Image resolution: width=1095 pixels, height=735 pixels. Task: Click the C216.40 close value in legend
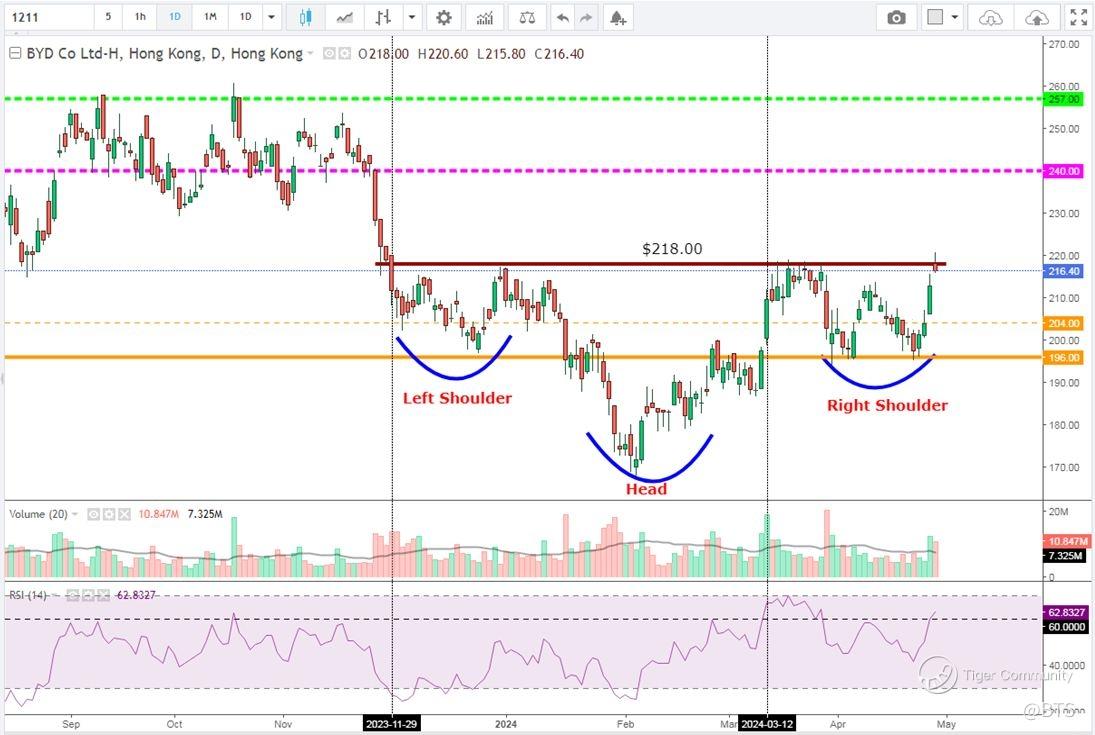coord(559,54)
